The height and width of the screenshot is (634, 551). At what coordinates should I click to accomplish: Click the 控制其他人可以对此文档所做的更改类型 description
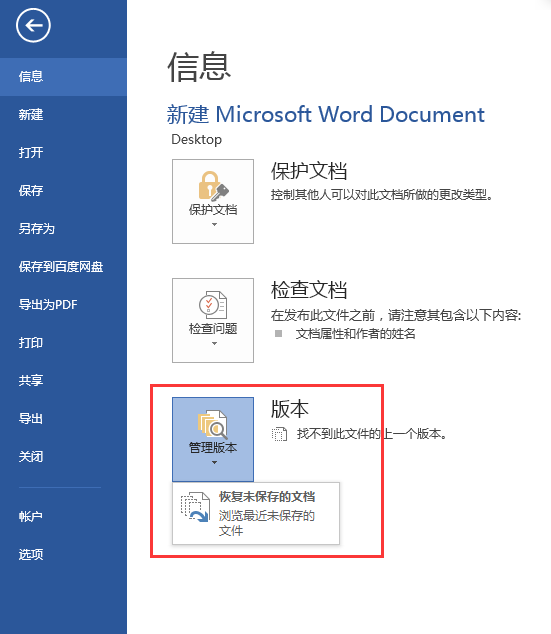[x=382, y=195]
